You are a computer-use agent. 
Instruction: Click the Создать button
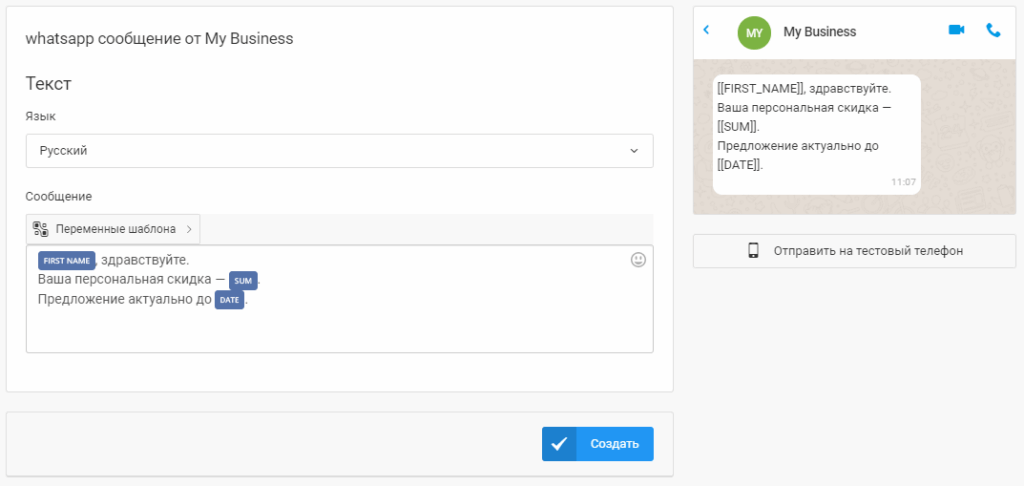tap(598, 444)
